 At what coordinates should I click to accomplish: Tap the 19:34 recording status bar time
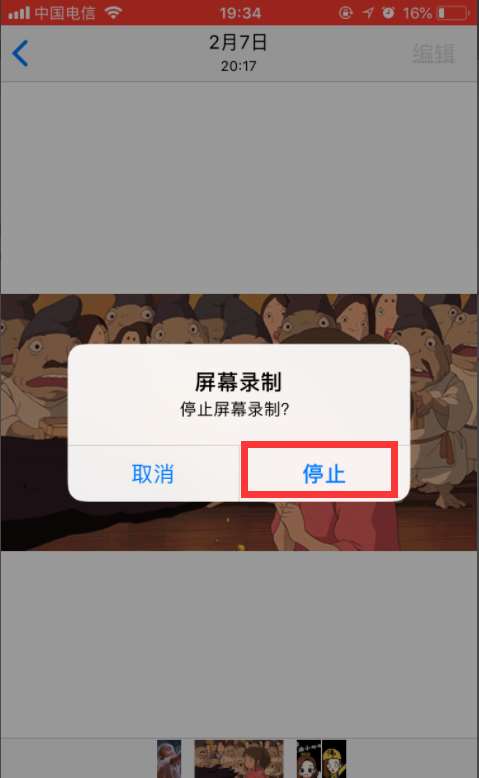(x=240, y=13)
